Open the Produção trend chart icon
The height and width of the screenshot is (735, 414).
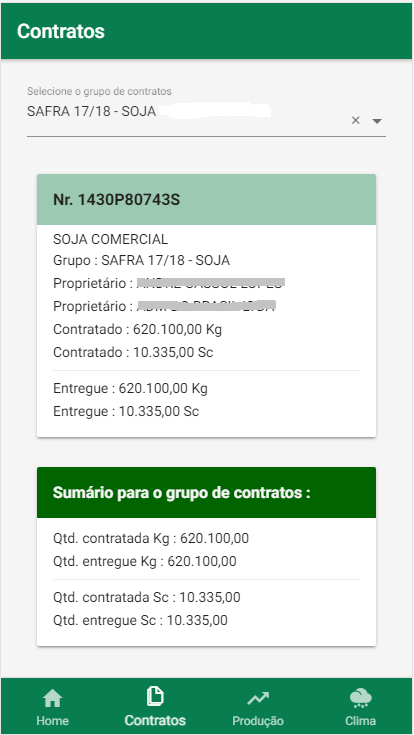258,699
